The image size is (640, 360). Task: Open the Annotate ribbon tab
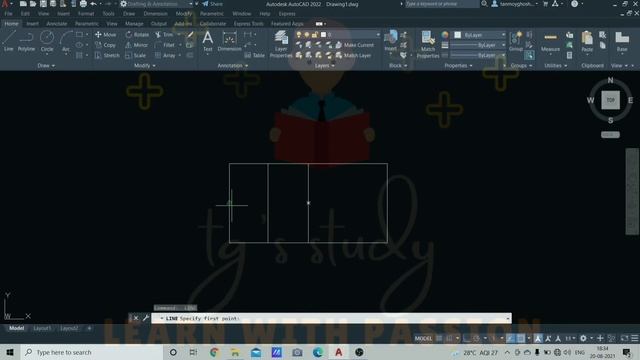tap(56, 24)
